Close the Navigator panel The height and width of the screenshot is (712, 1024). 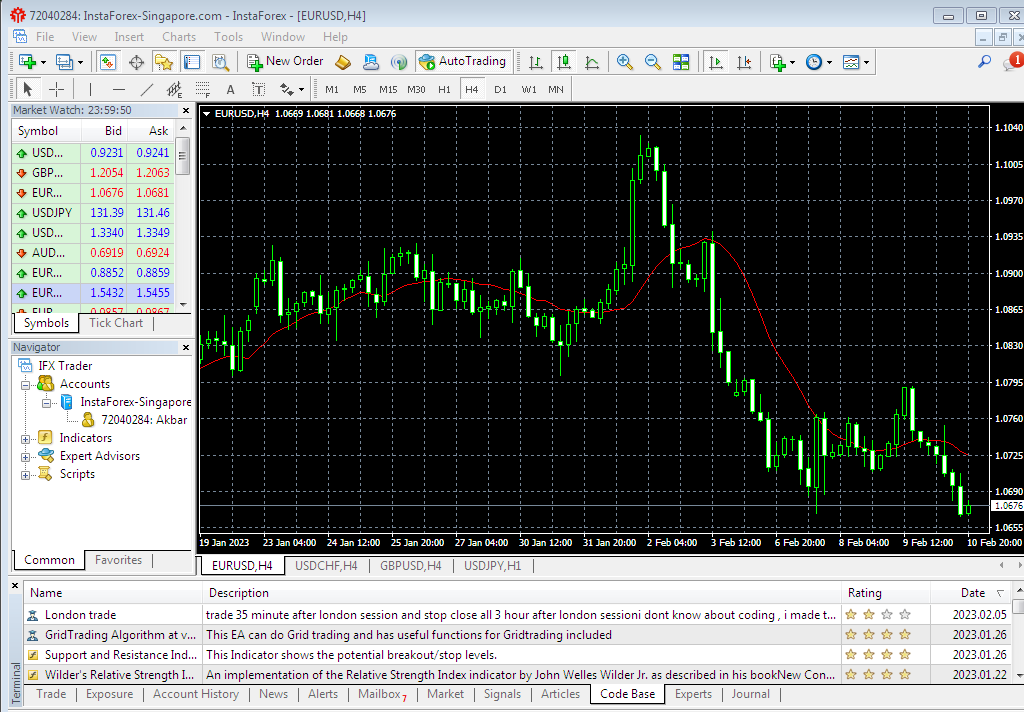[186, 348]
